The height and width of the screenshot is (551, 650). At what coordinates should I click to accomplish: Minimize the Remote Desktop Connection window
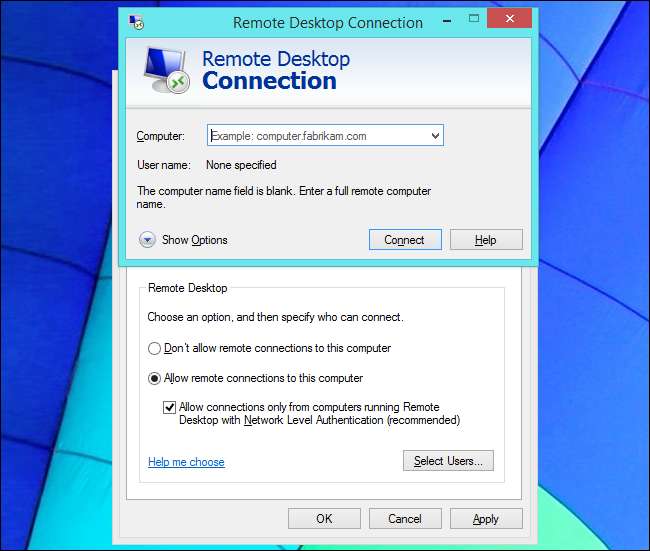click(x=447, y=20)
